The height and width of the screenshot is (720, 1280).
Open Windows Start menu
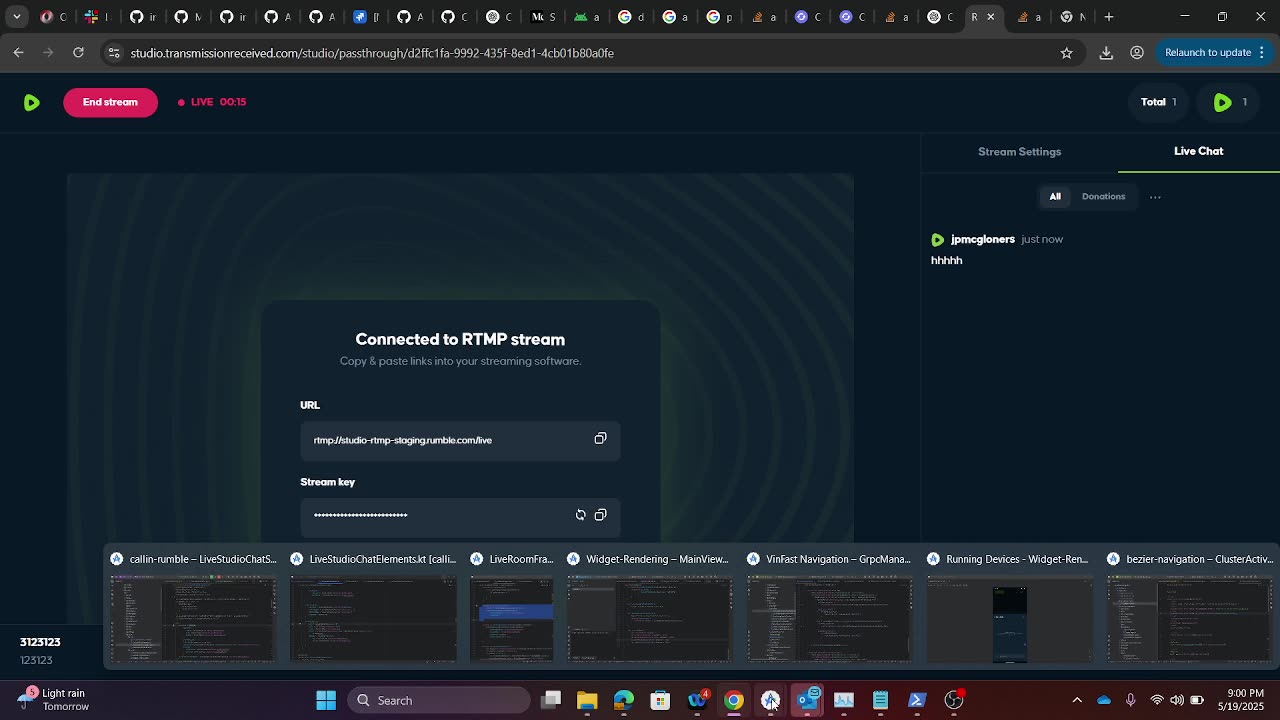pos(326,700)
